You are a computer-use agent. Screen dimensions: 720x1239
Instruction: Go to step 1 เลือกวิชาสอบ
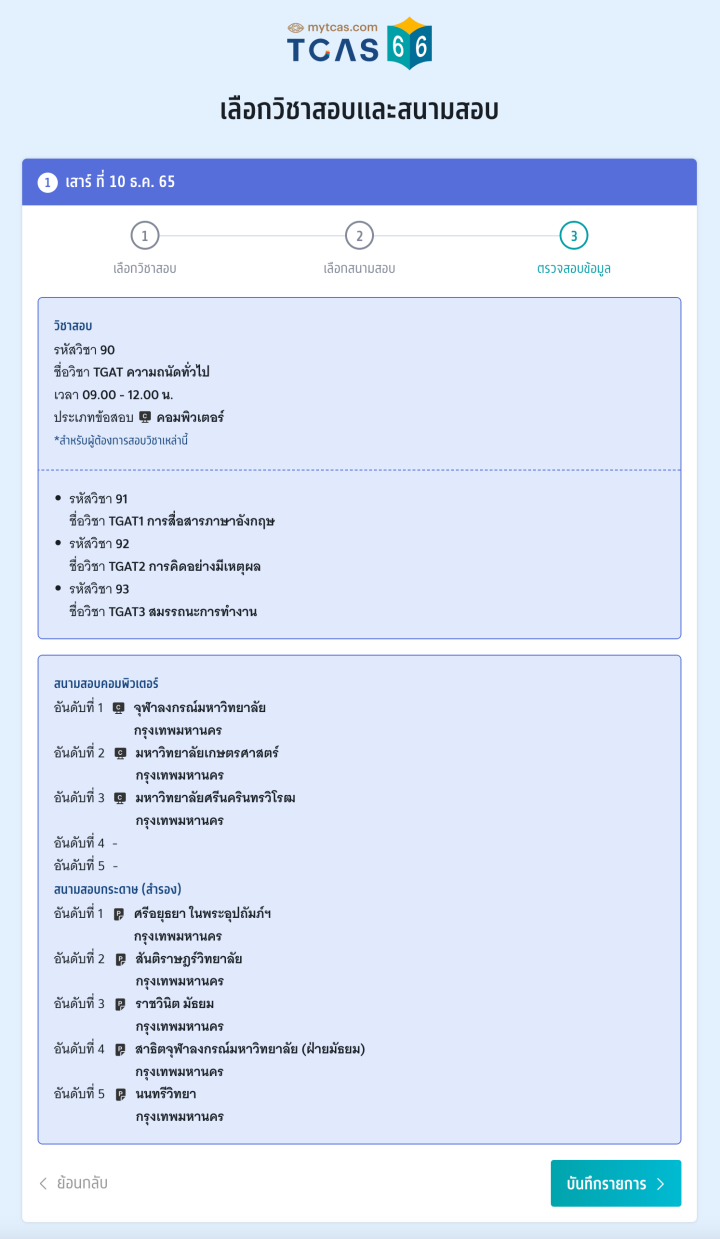pos(145,236)
